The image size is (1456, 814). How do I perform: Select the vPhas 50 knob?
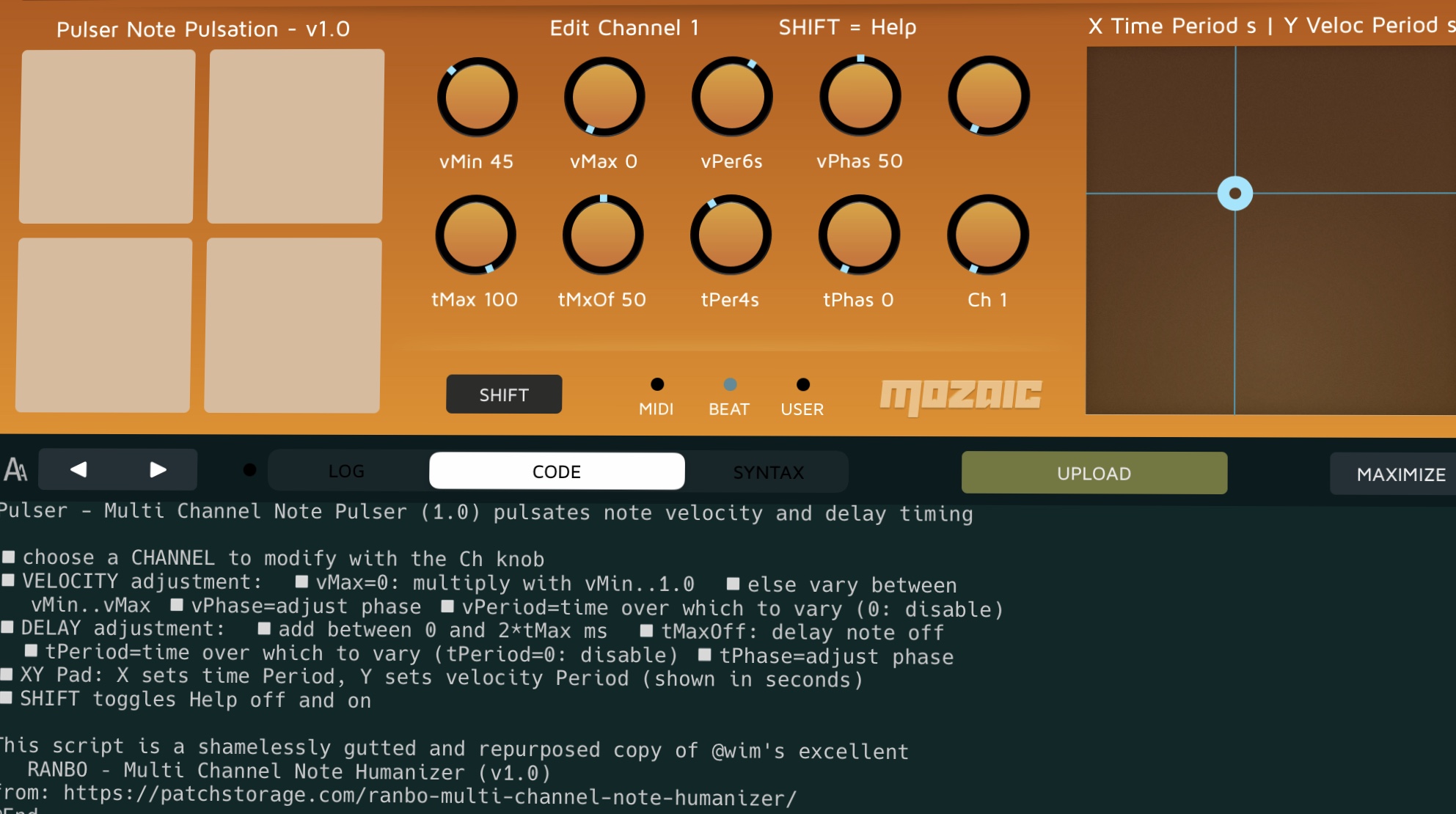click(x=860, y=95)
